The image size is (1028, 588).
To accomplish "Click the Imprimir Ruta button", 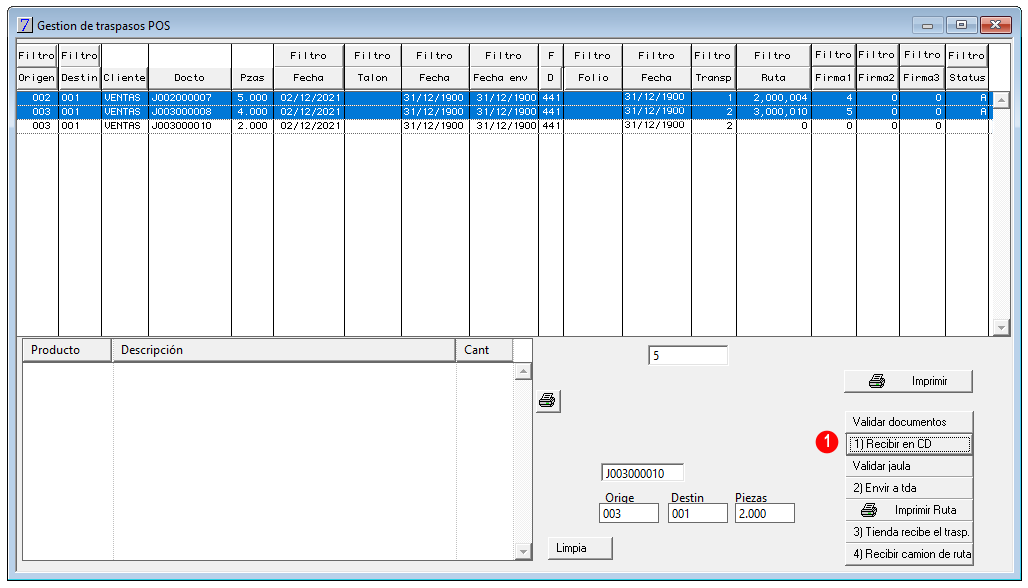I will click(909, 510).
